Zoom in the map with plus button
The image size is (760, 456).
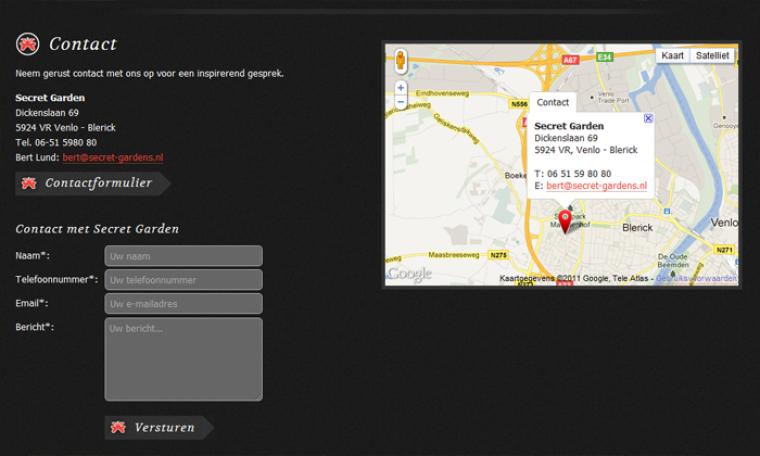coord(401,88)
